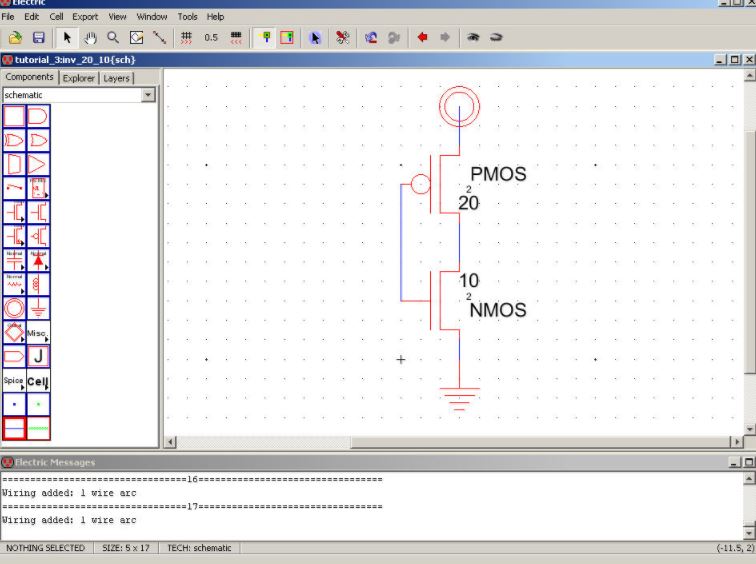Viewport: 756px width, 564px height.
Task: Expand the Spice component submenu
Action: (x=14, y=381)
